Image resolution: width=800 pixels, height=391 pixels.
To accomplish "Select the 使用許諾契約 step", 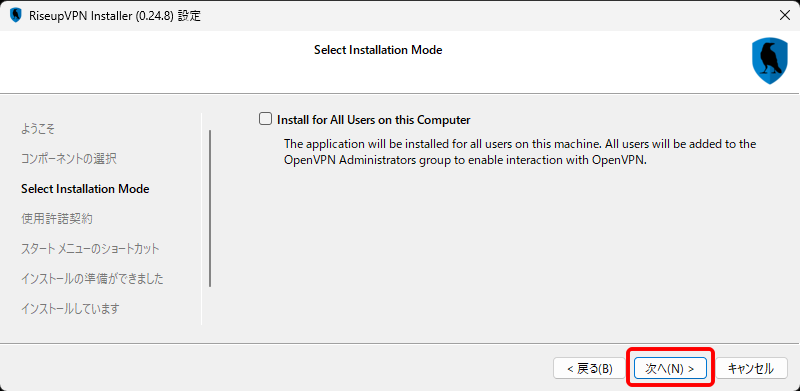I will (x=57, y=219).
